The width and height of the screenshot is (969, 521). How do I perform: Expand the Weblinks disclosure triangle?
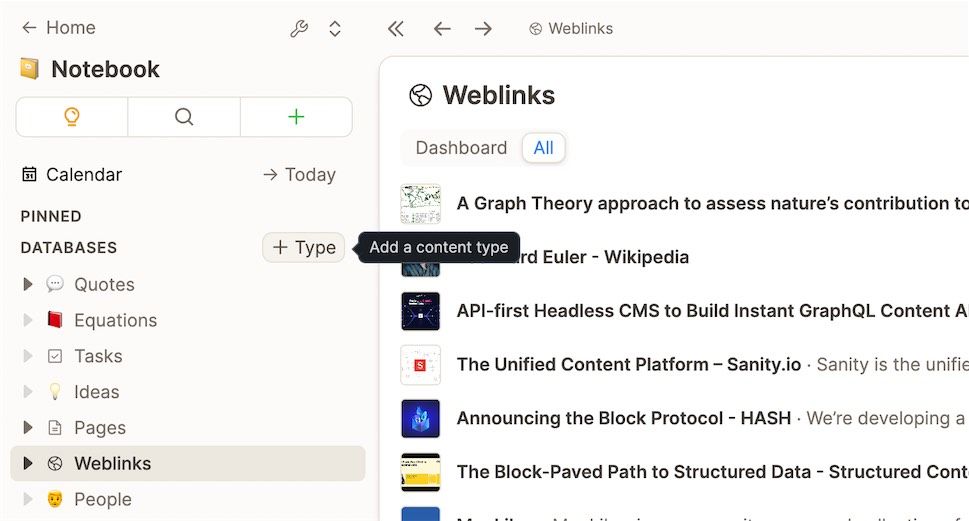tap(28, 464)
